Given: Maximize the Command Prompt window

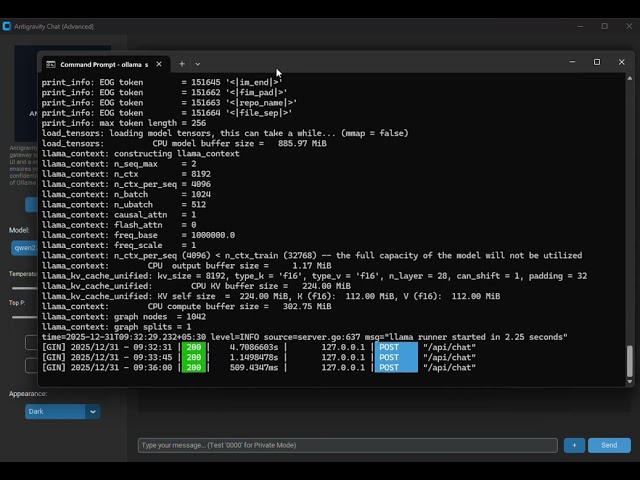Looking at the screenshot, I should pos(597,62).
